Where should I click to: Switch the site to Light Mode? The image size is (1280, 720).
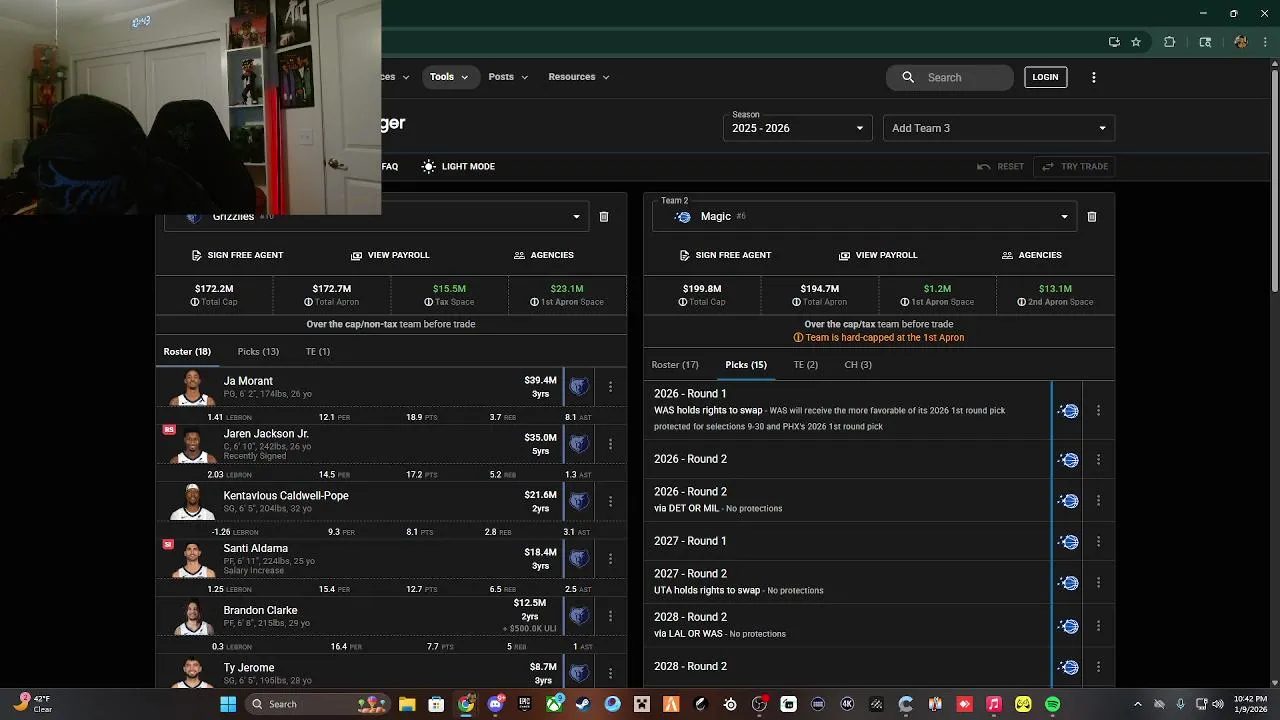click(459, 166)
